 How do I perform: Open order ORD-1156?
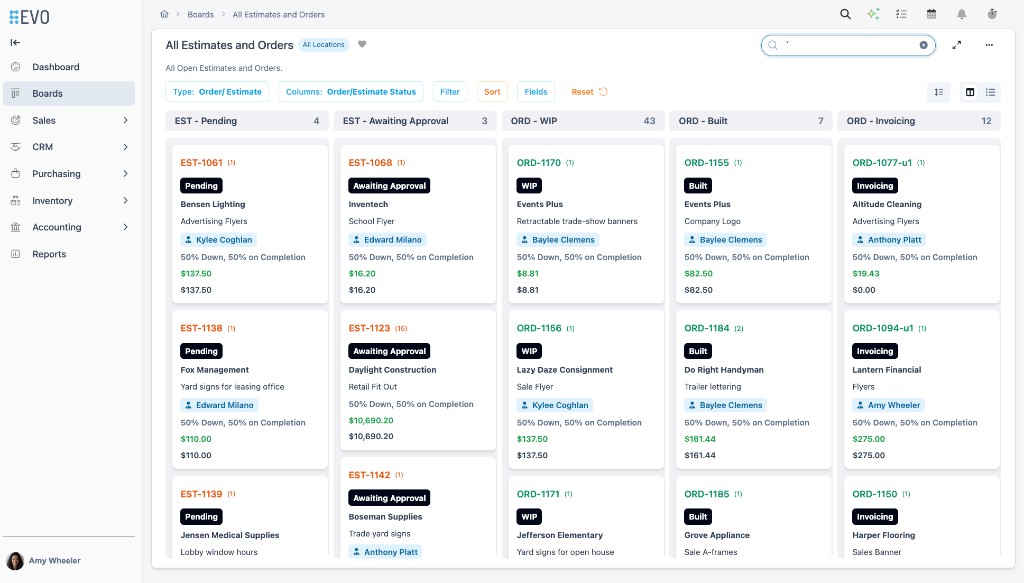pyautogui.click(x=539, y=328)
